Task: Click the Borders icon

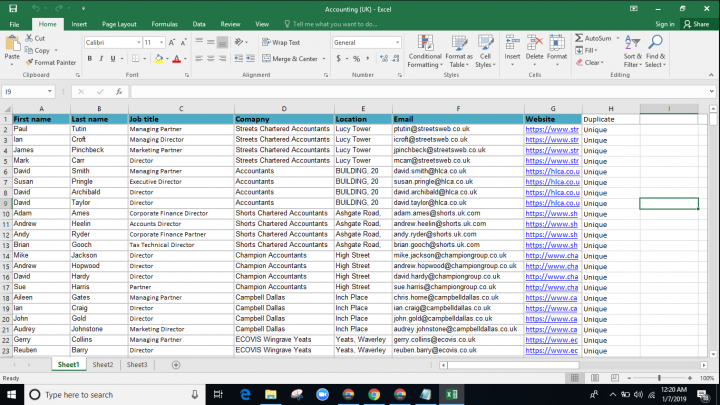Action: (x=135, y=59)
